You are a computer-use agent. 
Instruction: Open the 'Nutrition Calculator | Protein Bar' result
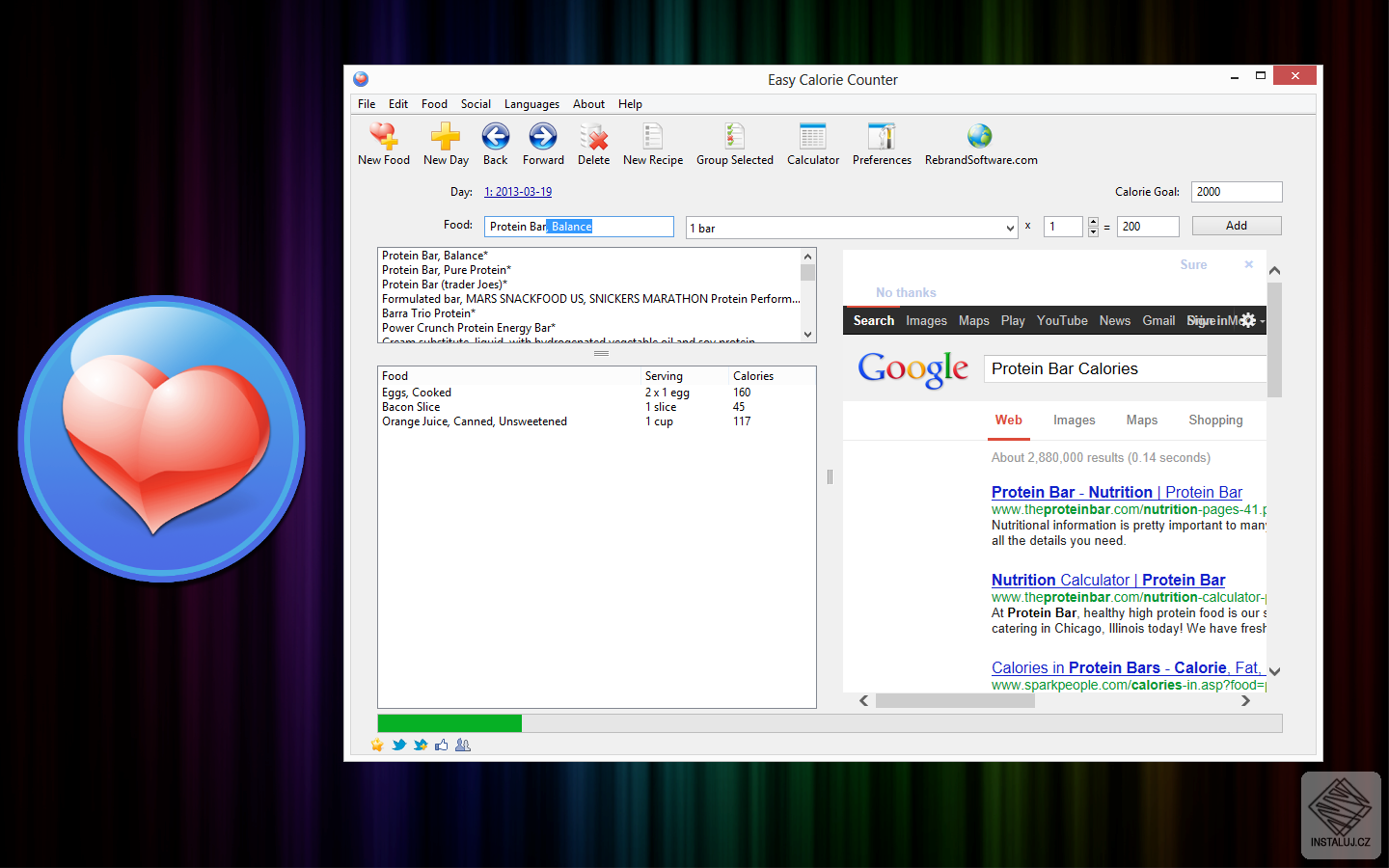click(x=1108, y=580)
